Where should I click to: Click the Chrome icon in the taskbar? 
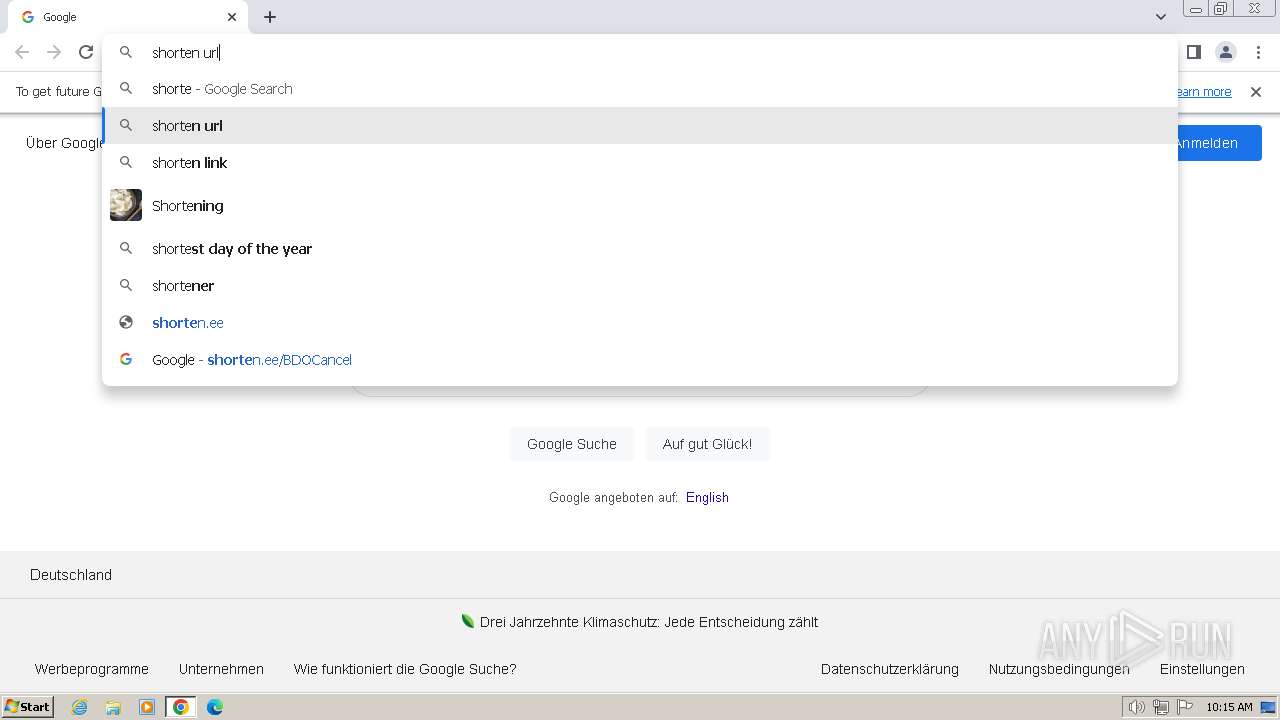(x=181, y=707)
